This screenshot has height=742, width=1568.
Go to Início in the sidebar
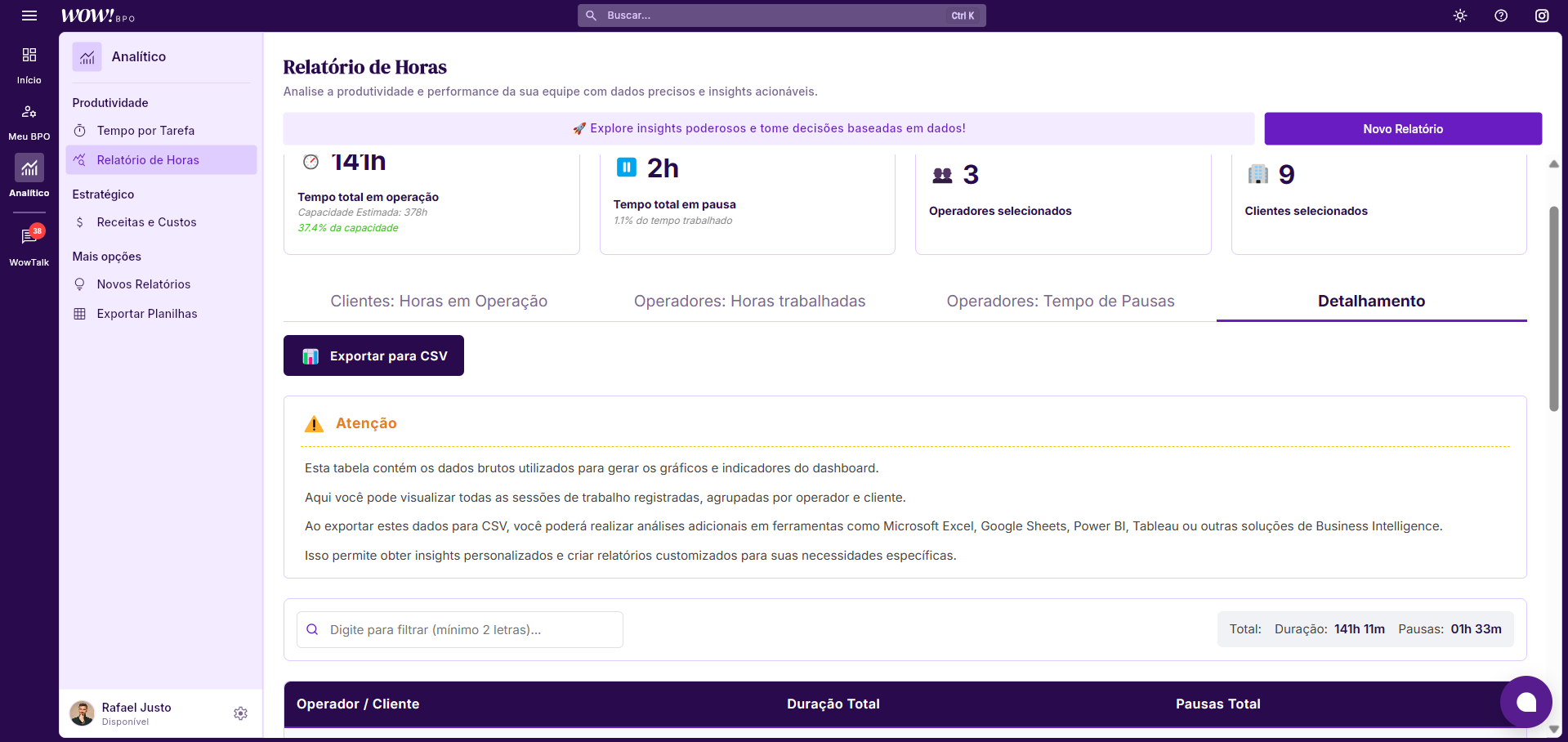tap(29, 65)
